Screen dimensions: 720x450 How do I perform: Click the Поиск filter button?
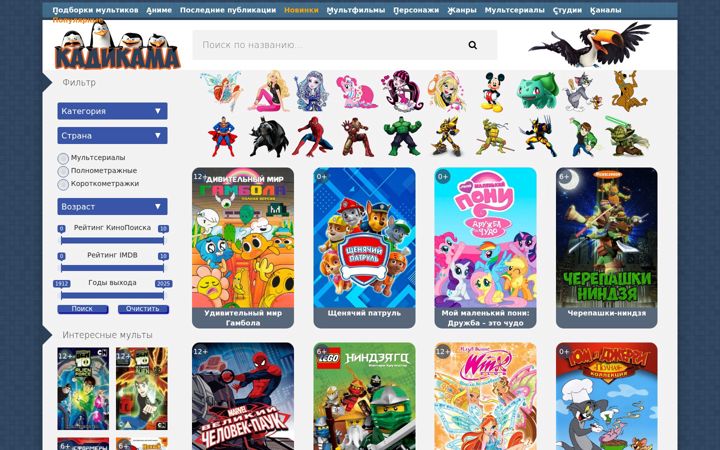point(83,309)
